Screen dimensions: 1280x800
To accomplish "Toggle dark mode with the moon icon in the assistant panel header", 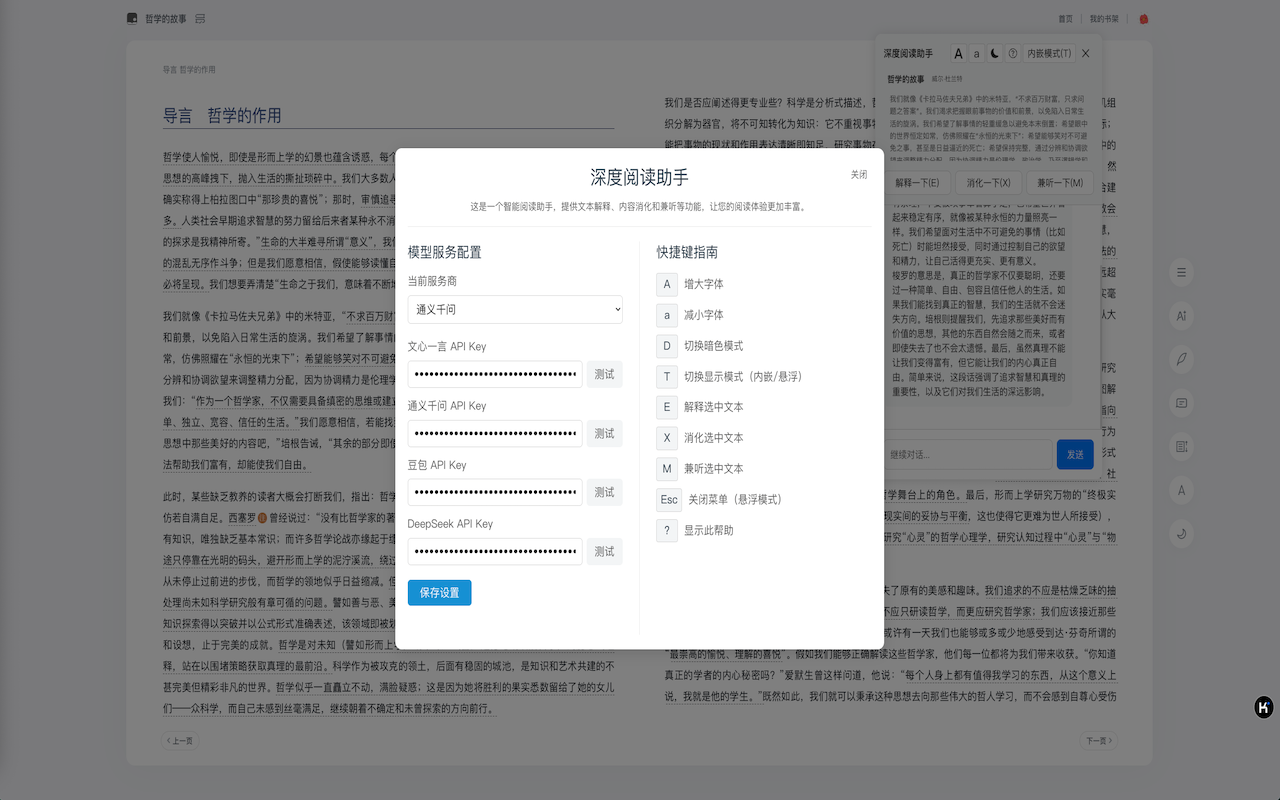I will click(995, 54).
